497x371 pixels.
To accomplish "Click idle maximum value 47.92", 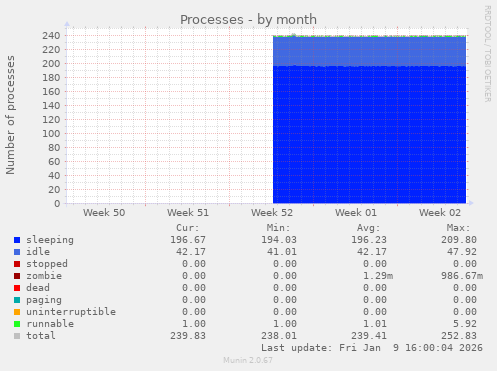I will point(462,252).
